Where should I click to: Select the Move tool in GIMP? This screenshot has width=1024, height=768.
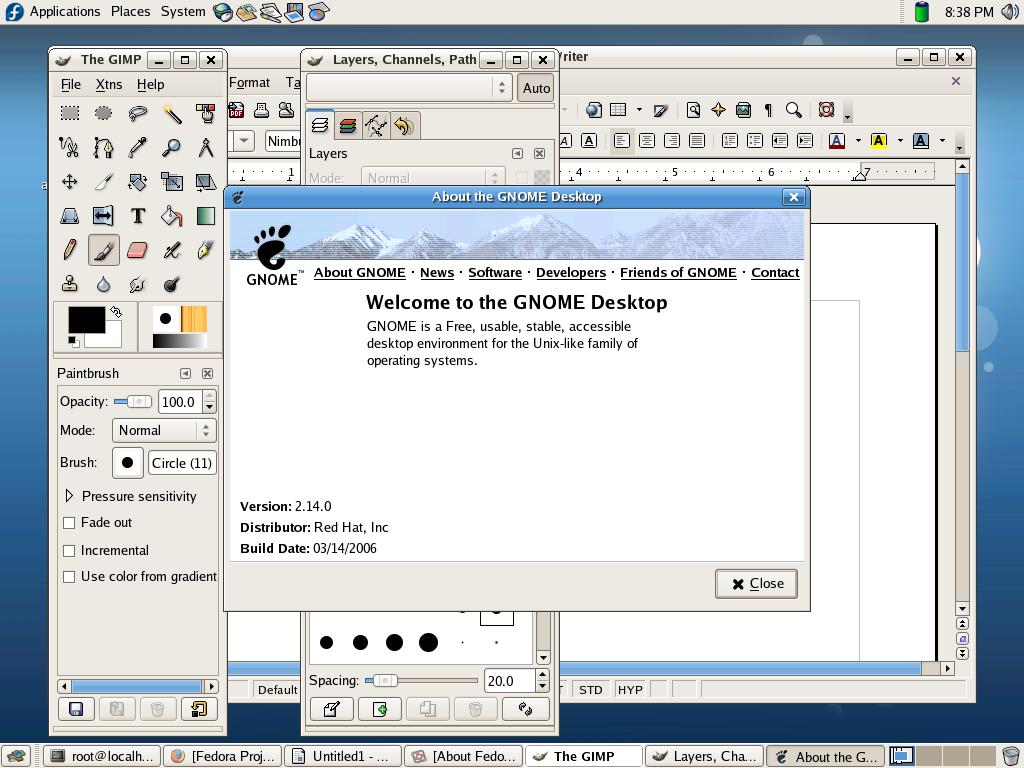click(69, 182)
